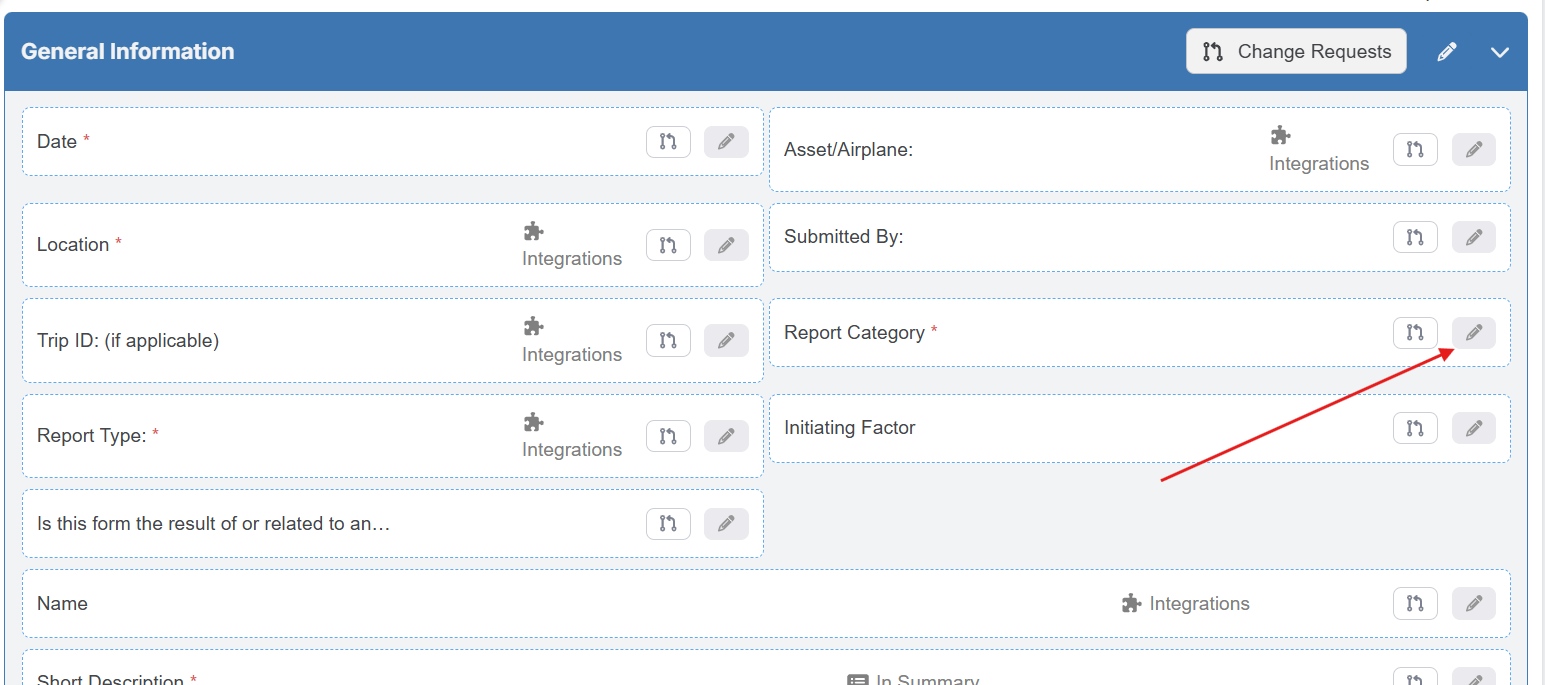Click pencil icon for Initiating Factor
Screen dimensions: 1545x685
pyautogui.click(x=1473, y=428)
